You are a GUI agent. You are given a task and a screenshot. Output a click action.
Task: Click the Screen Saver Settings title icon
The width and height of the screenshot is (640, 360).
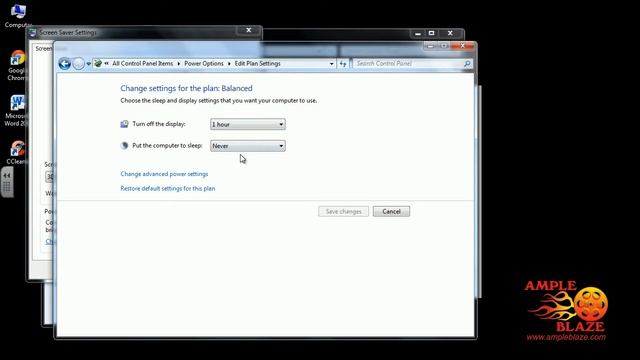pos(33,32)
